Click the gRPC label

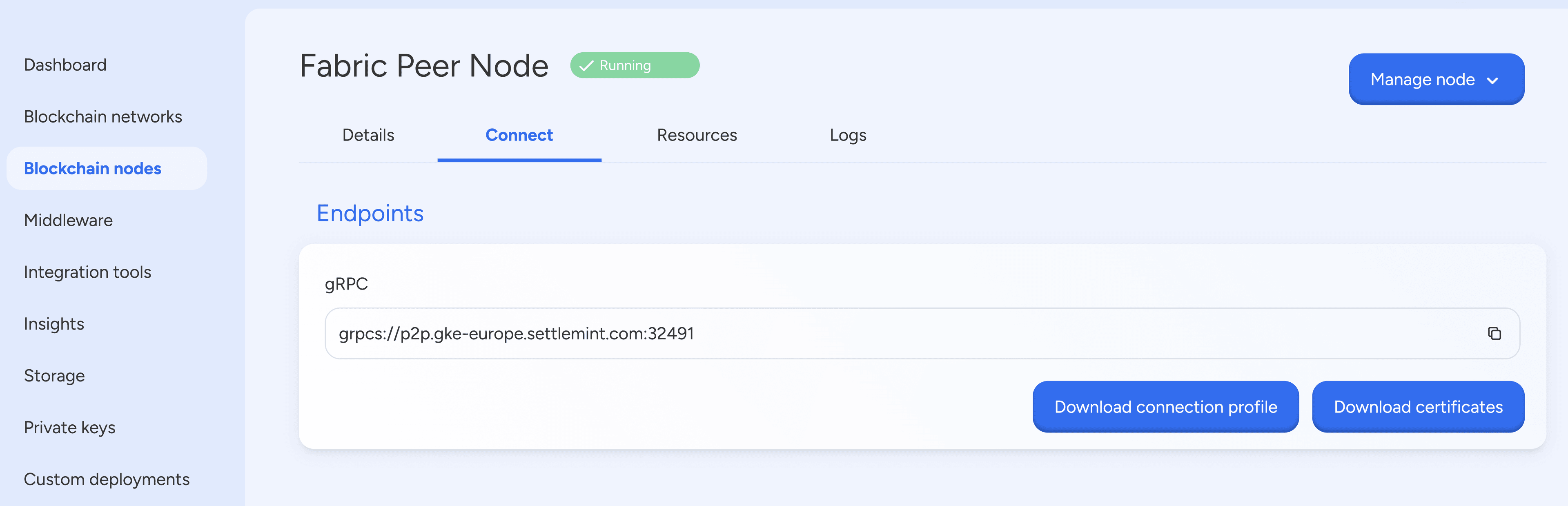[346, 284]
